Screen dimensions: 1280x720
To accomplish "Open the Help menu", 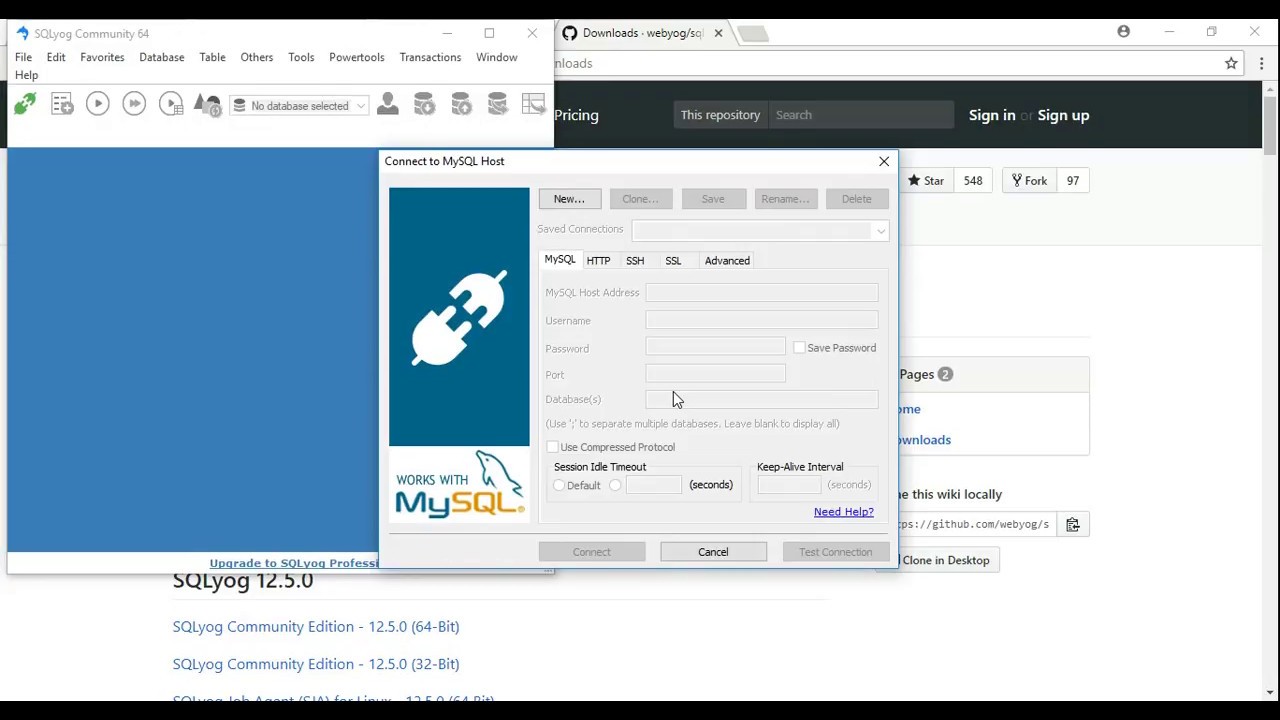I will pyautogui.click(x=26, y=75).
